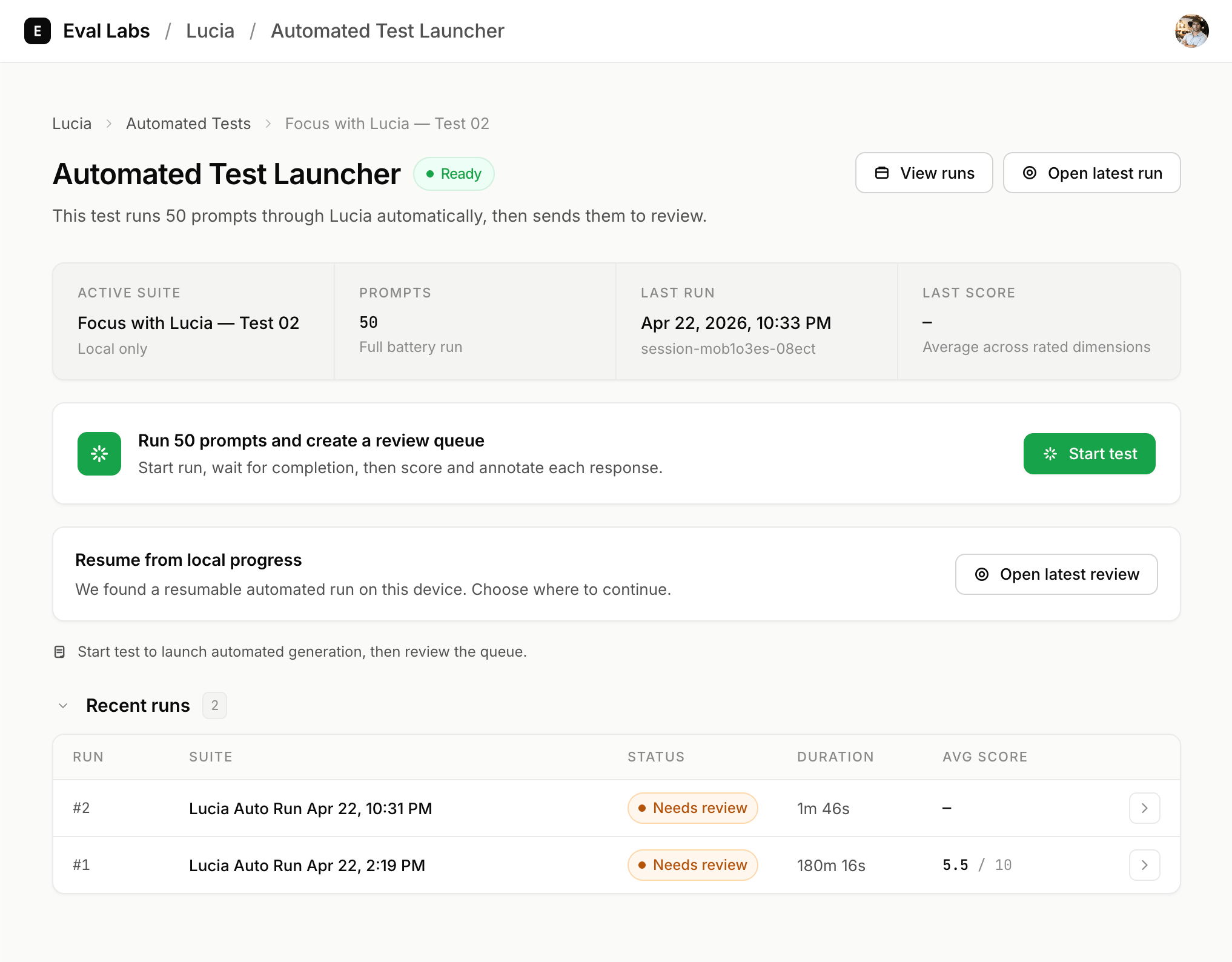Click Needs review status for run #2

pos(693,808)
